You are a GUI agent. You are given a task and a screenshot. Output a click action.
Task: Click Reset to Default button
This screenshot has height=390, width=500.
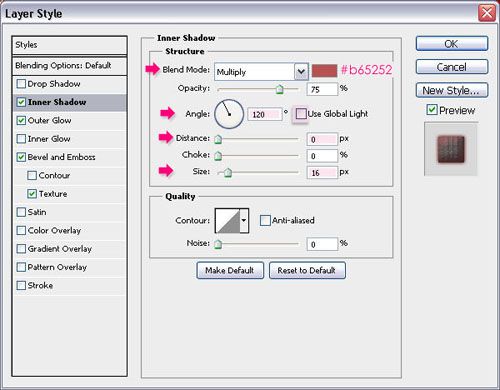click(307, 270)
